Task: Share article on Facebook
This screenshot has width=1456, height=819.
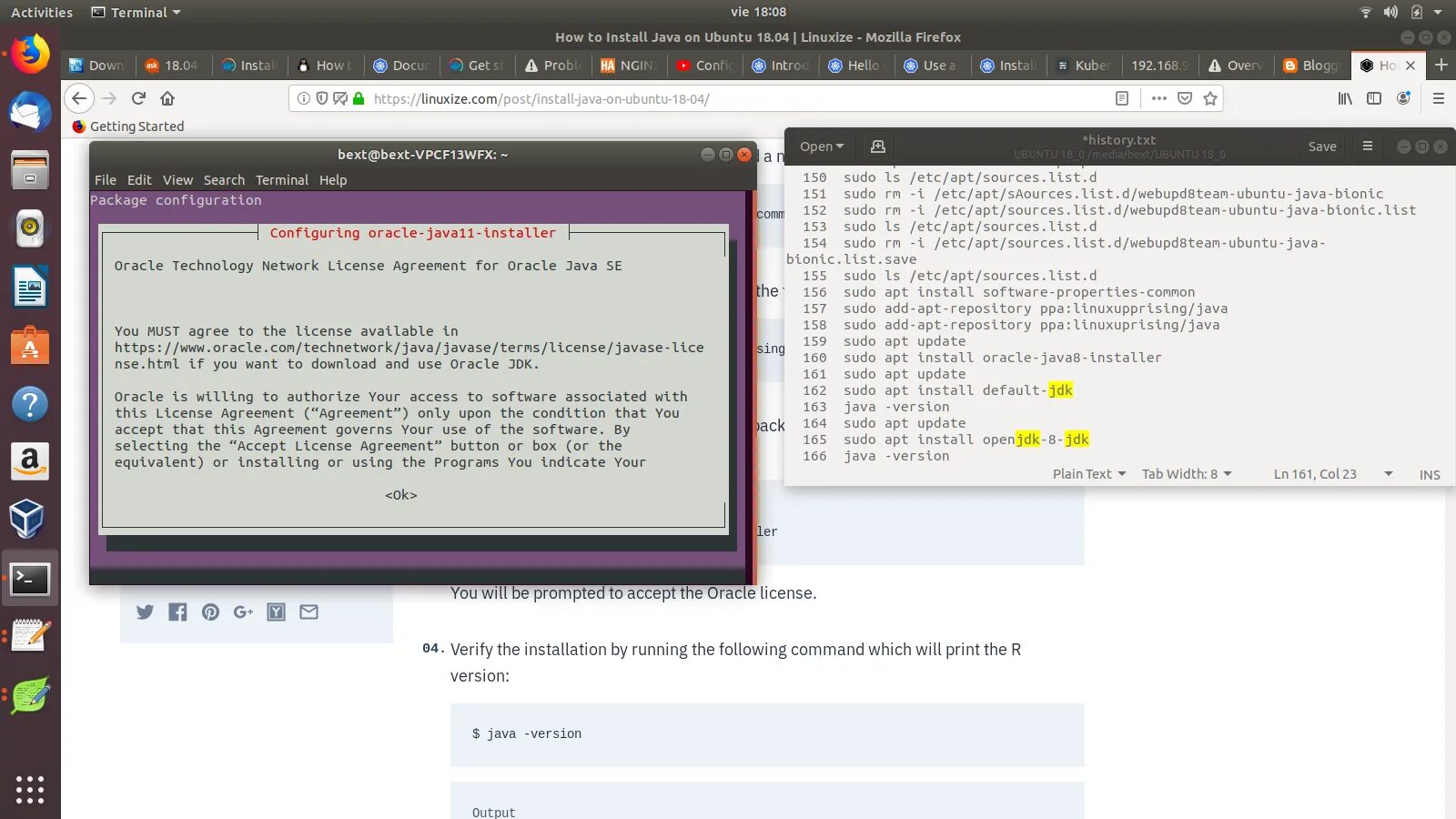Action: pos(177,612)
